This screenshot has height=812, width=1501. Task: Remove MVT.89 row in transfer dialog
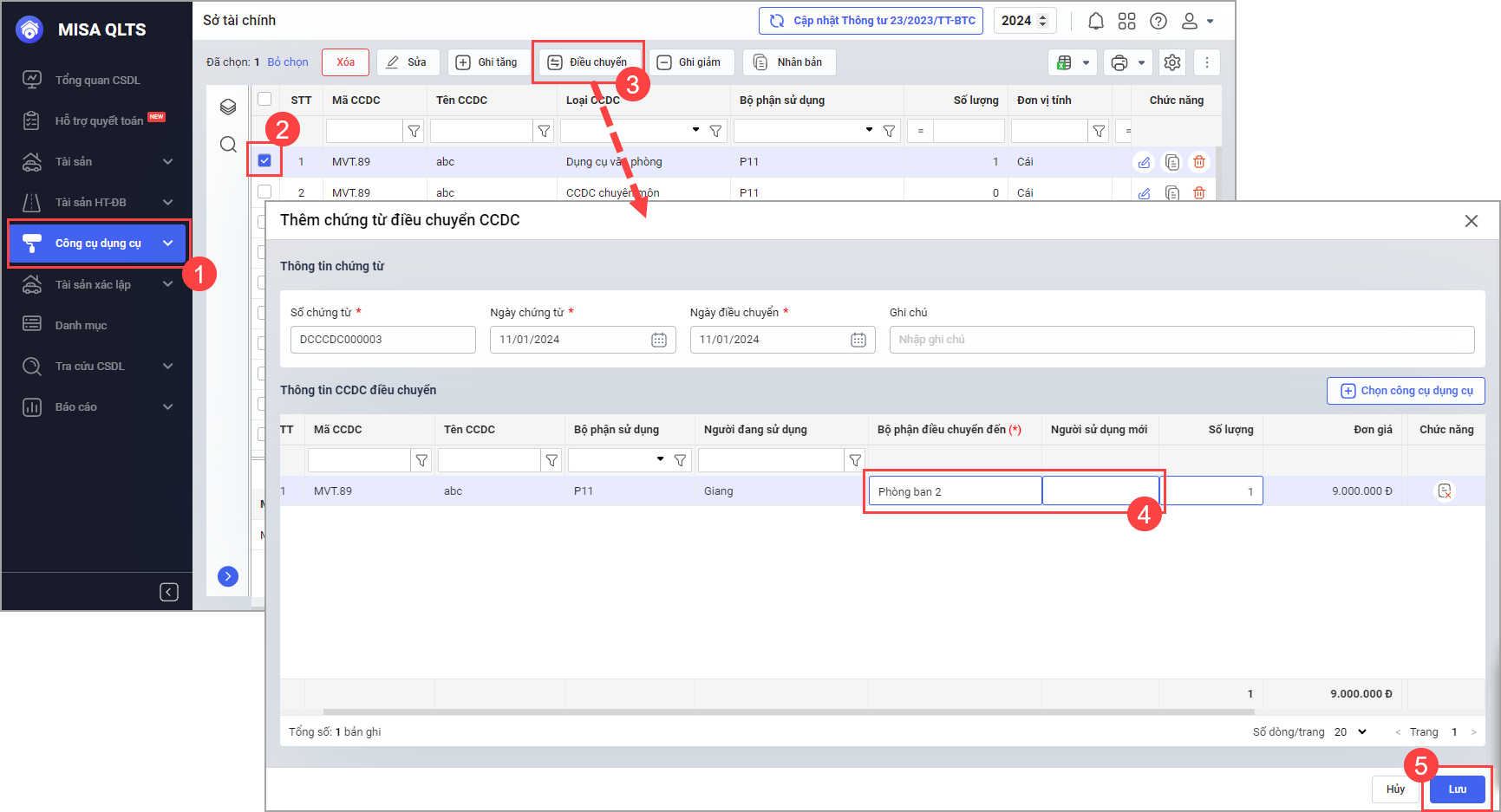click(1445, 491)
